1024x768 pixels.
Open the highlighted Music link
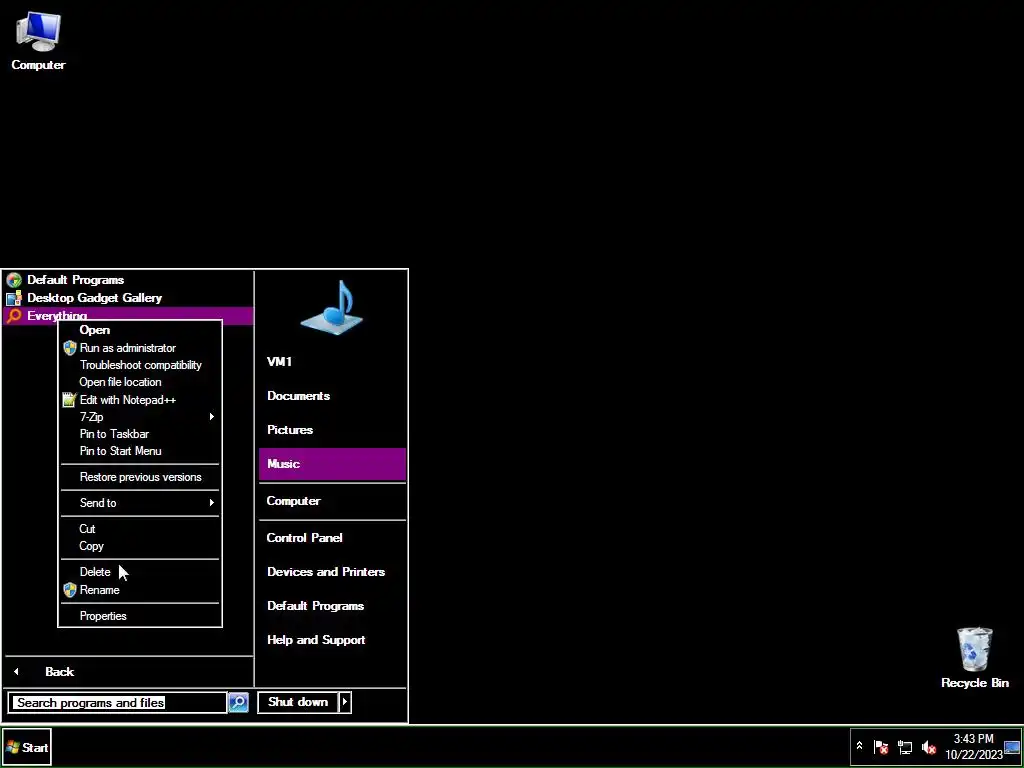pos(332,464)
